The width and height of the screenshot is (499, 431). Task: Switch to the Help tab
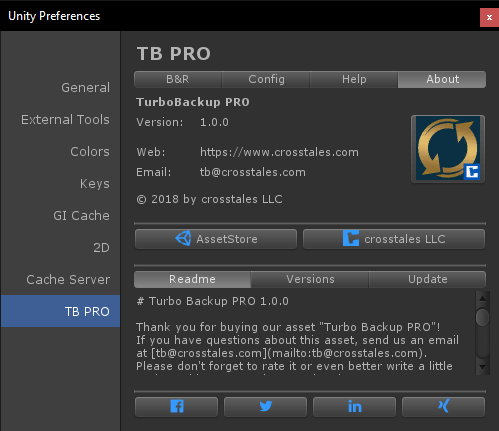click(x=354, y=79)
